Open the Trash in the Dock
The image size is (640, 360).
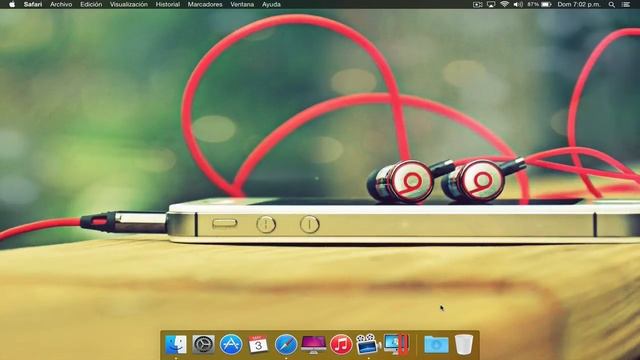click(464, 344)
